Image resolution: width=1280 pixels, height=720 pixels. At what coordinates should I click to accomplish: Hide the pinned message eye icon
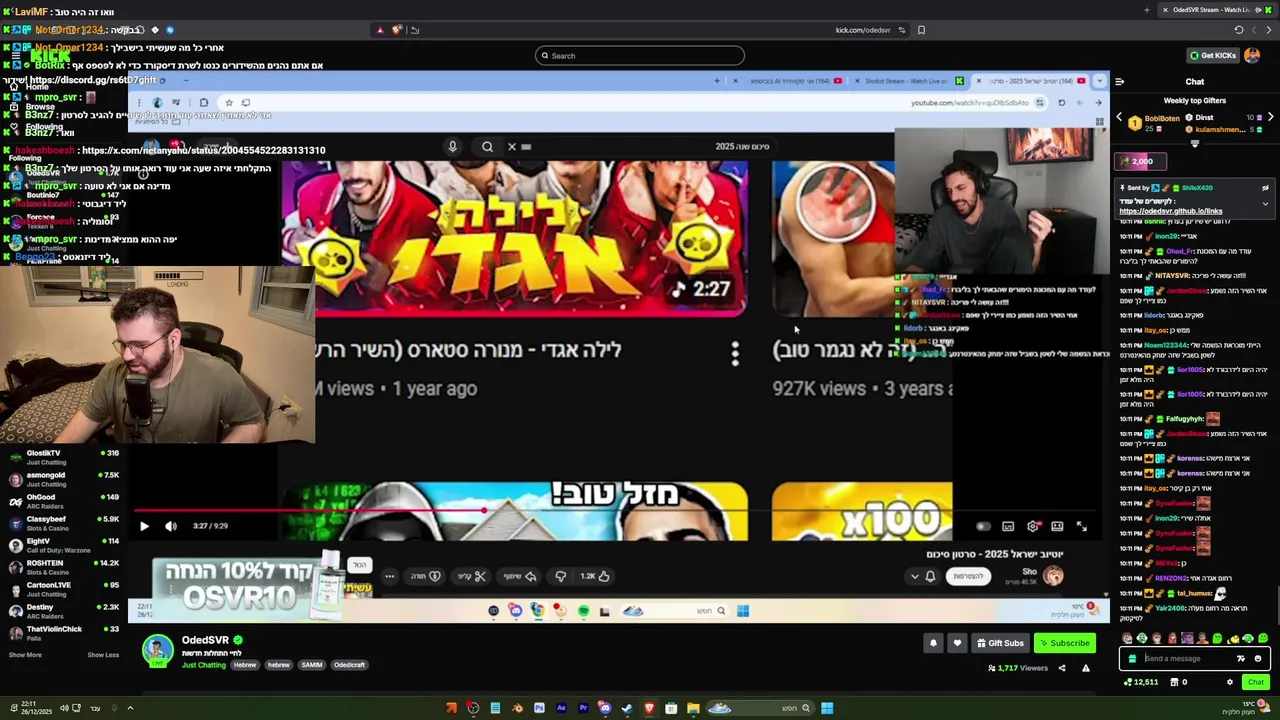pyautogui.click(x=1265, y=188)
